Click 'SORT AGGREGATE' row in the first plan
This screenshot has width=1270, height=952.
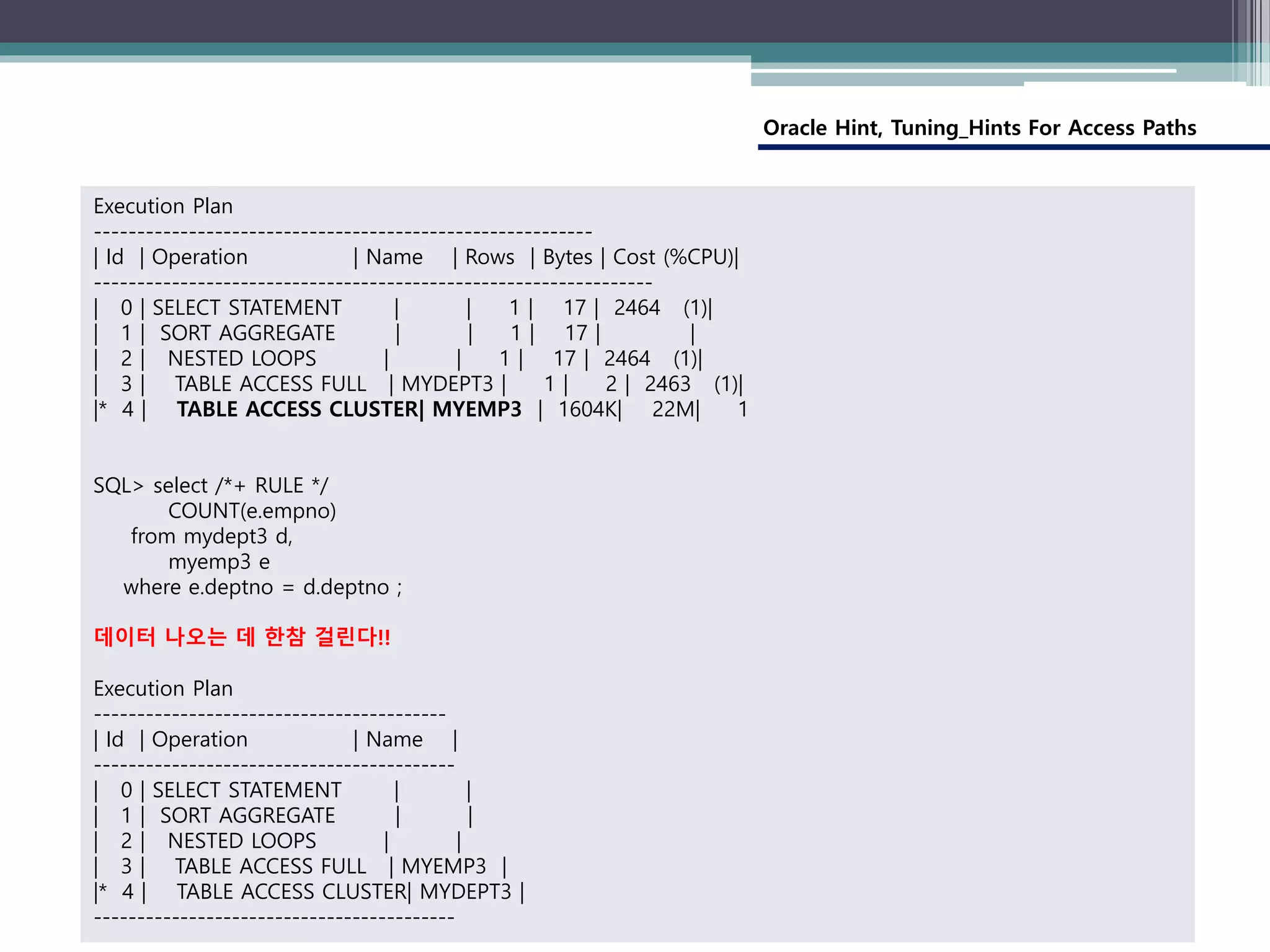tap(247, 333)
